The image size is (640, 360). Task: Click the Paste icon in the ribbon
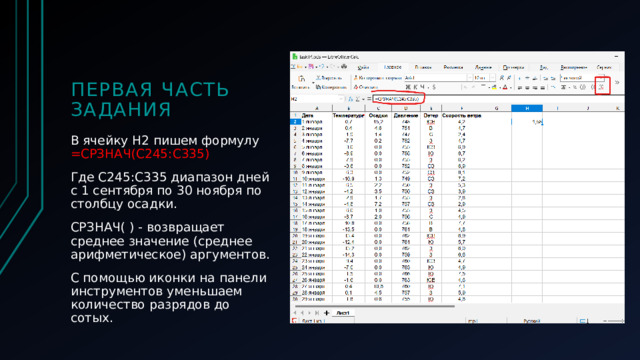click(301, 78)
